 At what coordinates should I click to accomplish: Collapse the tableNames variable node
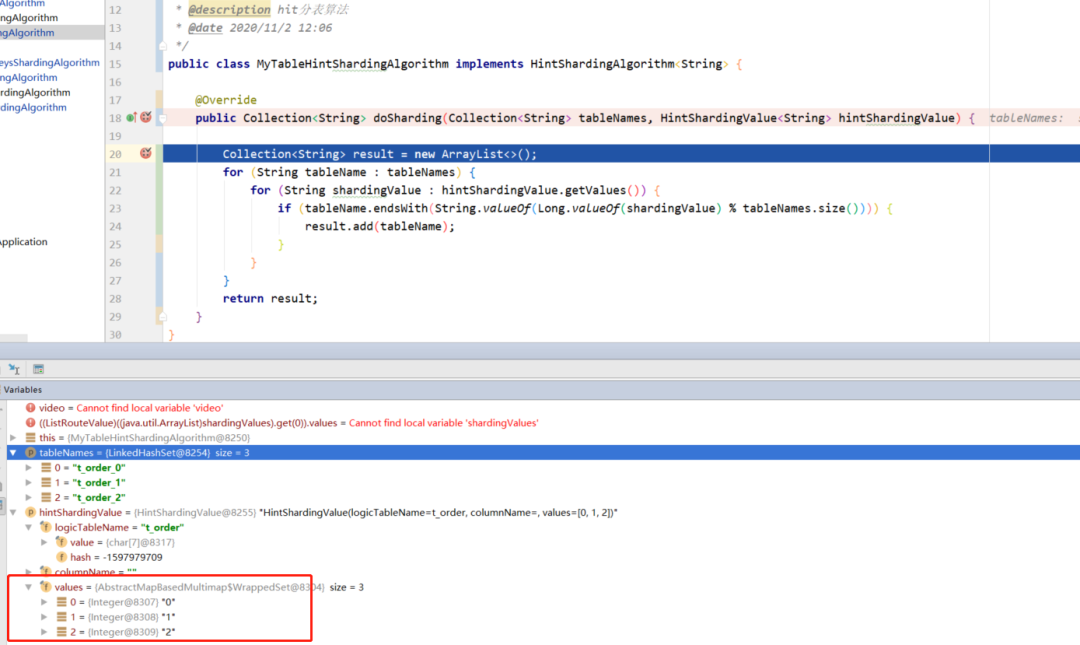pyautogui.click(x=13, y=453)
